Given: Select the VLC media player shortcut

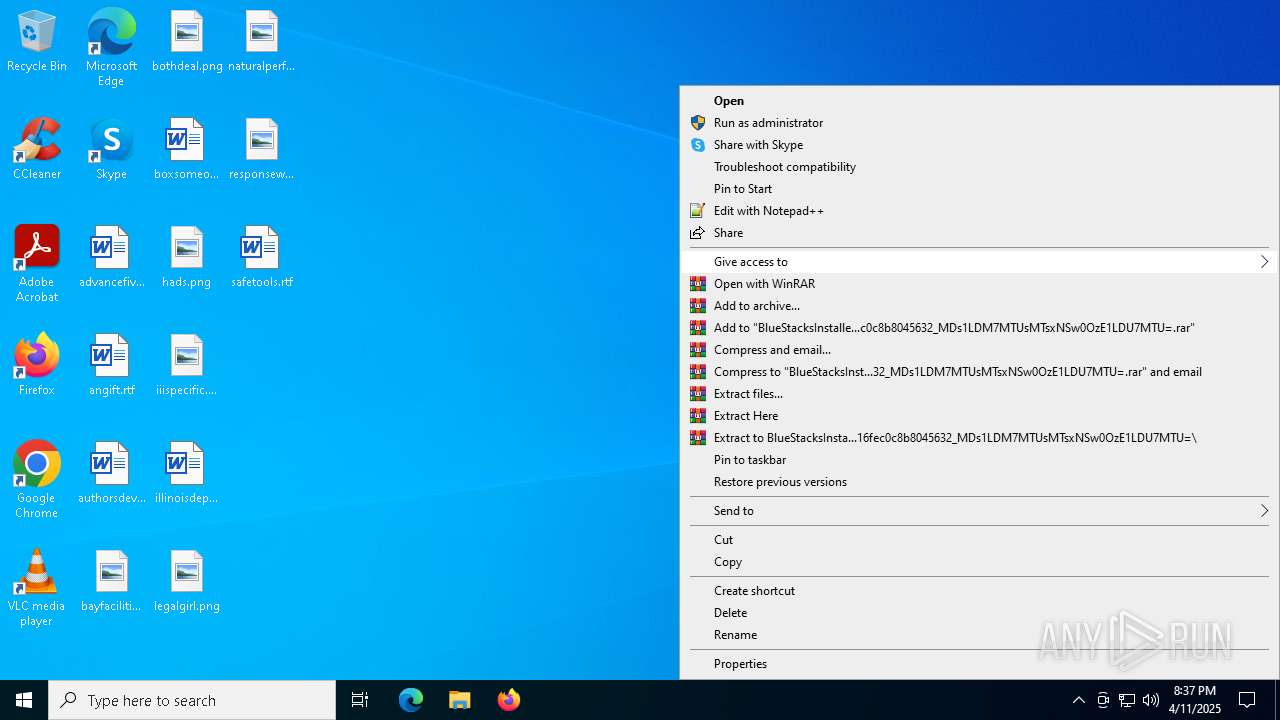Looking at the screenshot, I should point(37,588).
